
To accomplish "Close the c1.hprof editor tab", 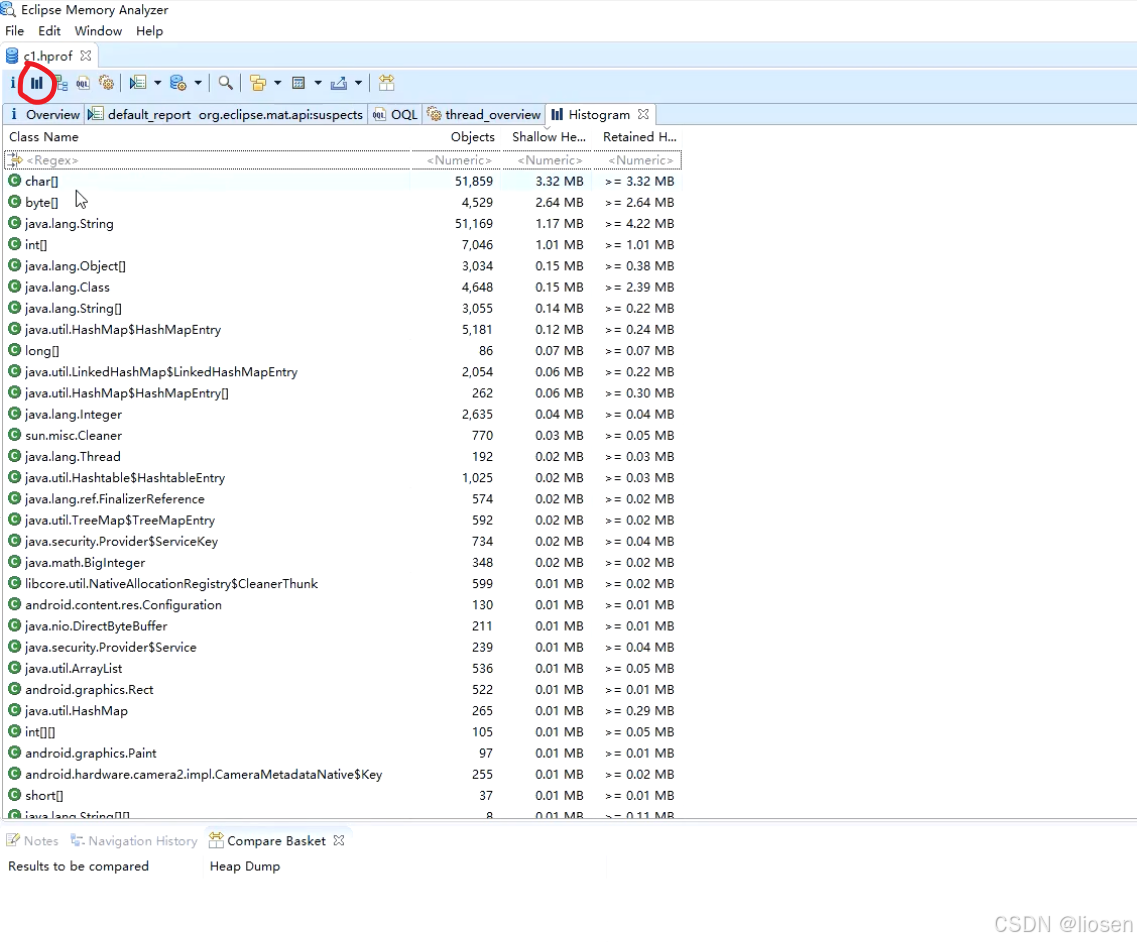I will pos(86,56).
